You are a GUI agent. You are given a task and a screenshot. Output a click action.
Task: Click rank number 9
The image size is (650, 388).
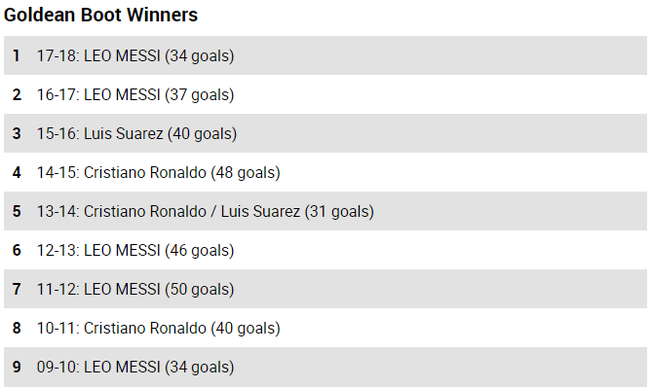[x=17, y=367]
